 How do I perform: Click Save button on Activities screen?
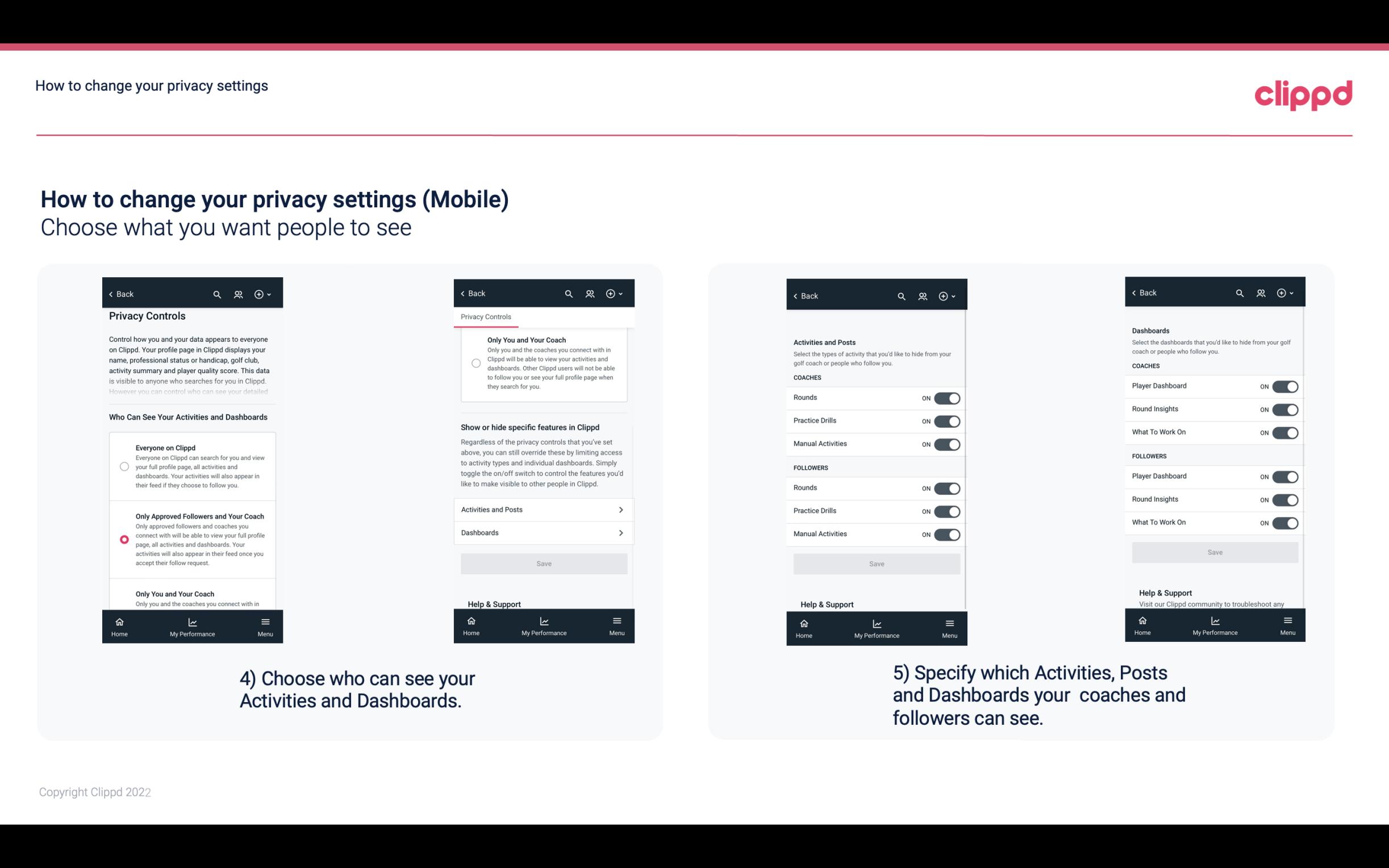876,562
